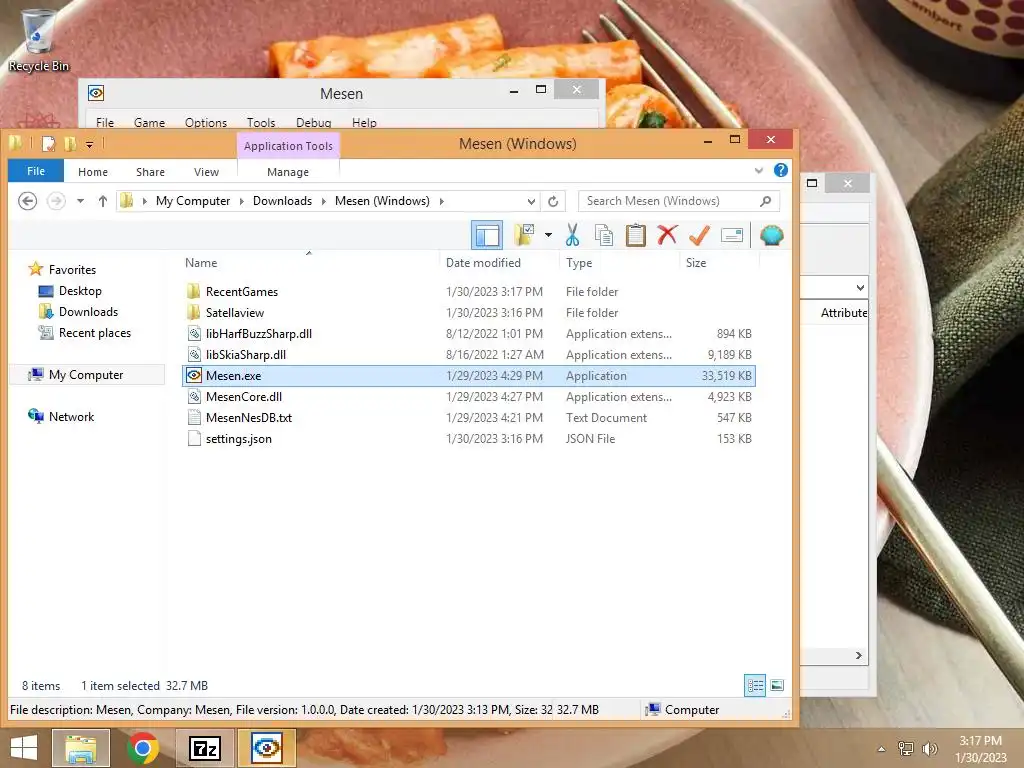The image size is (1024, 768).
Task: Click the teal shell icon in toolbar
Action: coord(771,235)
